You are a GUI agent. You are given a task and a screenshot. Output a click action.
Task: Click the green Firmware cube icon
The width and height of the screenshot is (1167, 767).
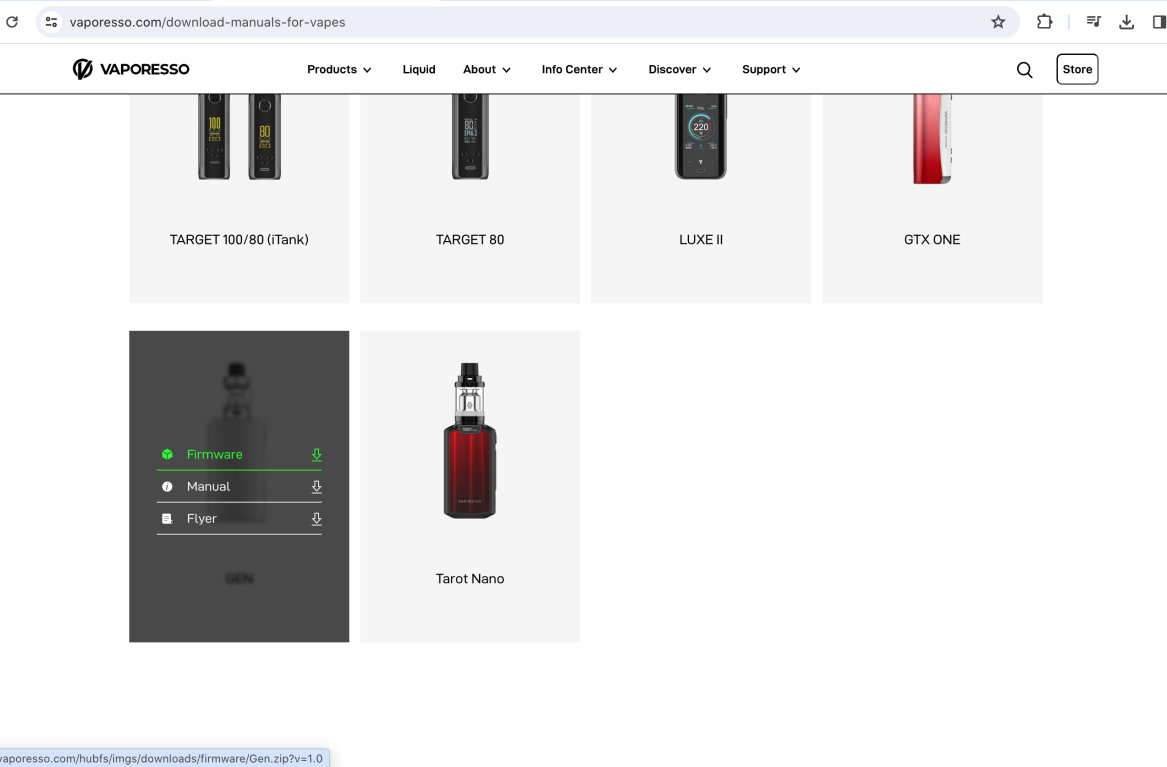point(167,455)
